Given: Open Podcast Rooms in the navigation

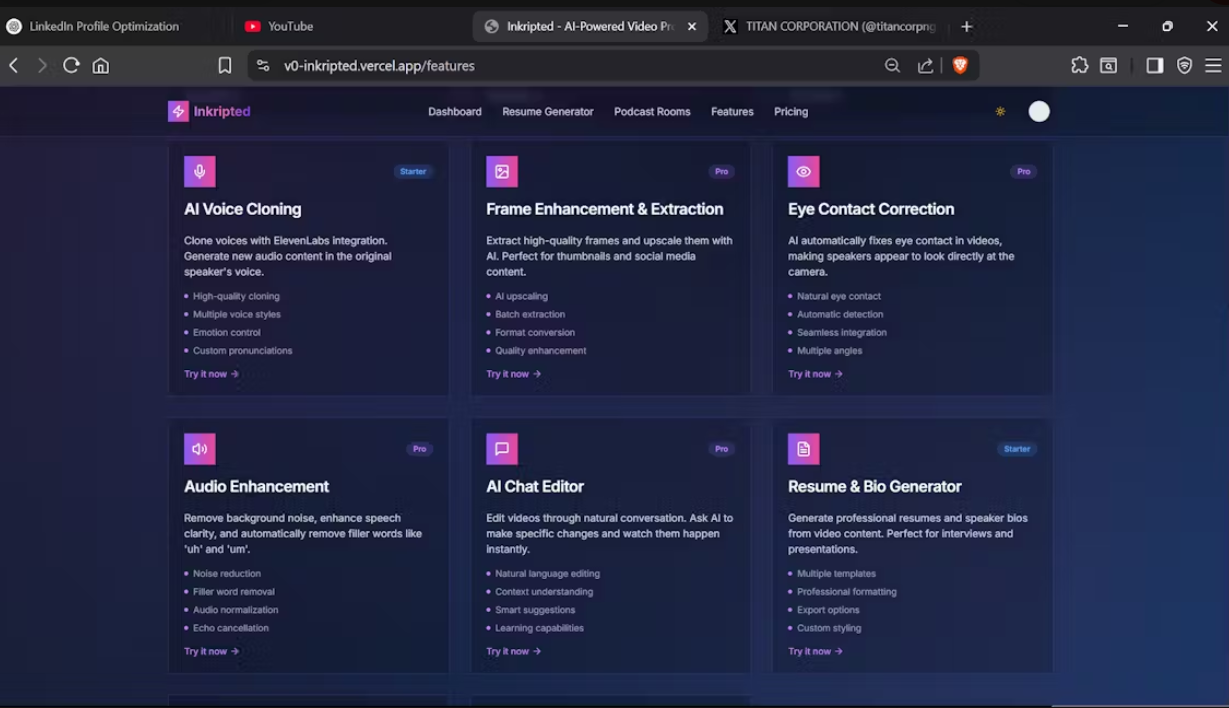Looking at the screenshot, I should (652, 112).
